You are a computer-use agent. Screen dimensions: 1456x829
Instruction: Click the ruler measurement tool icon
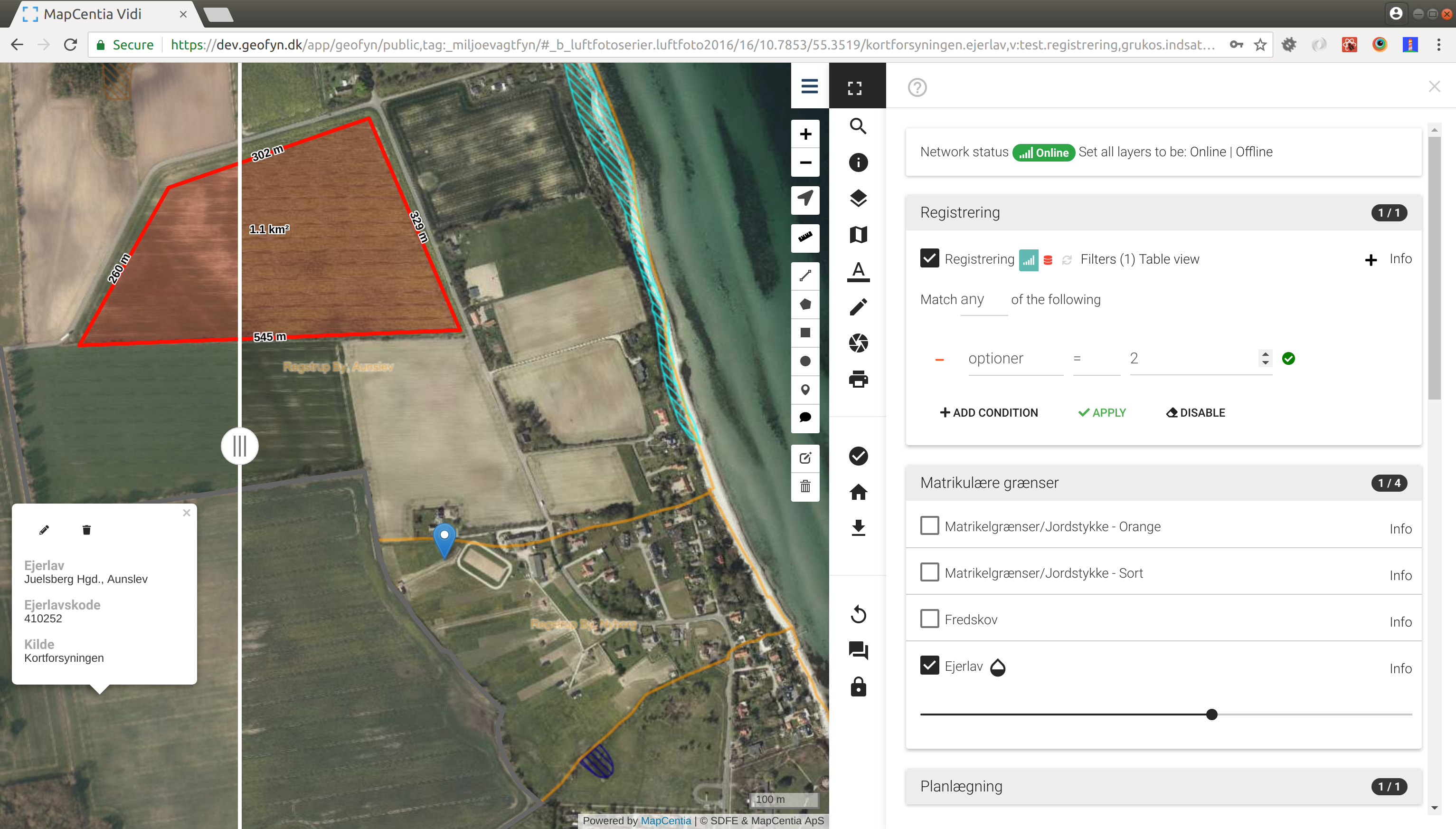tap(805, 237)
